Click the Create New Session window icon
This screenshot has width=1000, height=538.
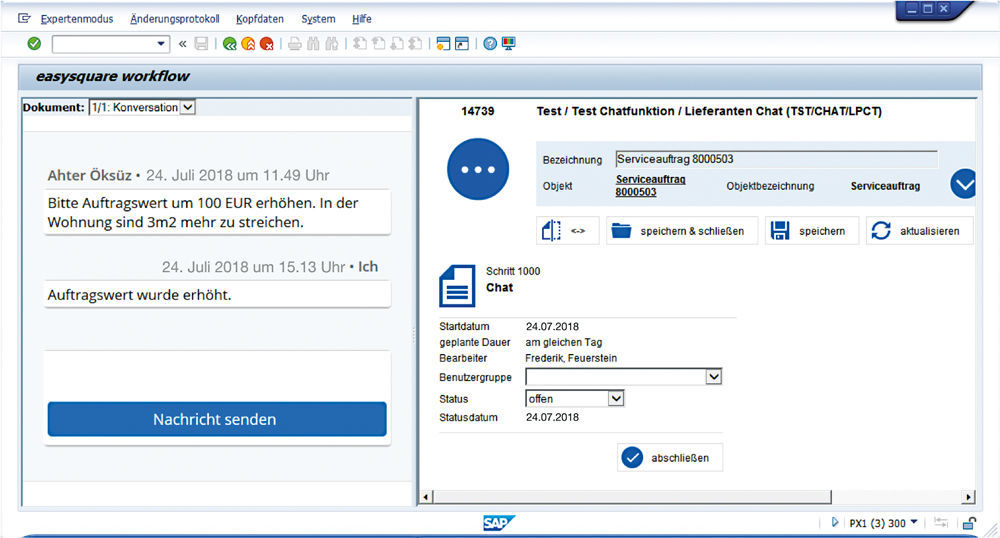(x=443, y=44)
